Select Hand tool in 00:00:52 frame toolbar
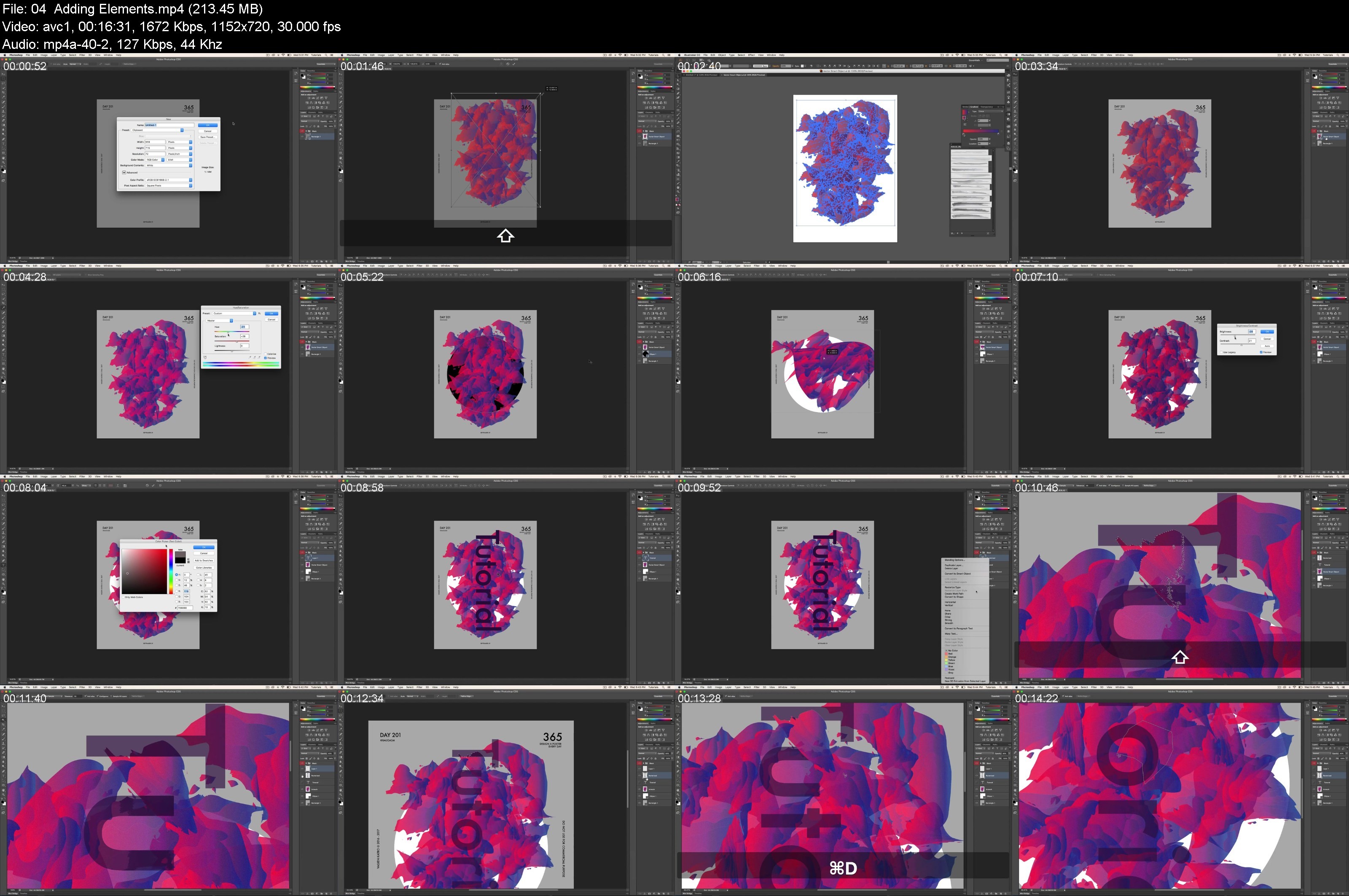1349x896 pixels. click(3, 158)
